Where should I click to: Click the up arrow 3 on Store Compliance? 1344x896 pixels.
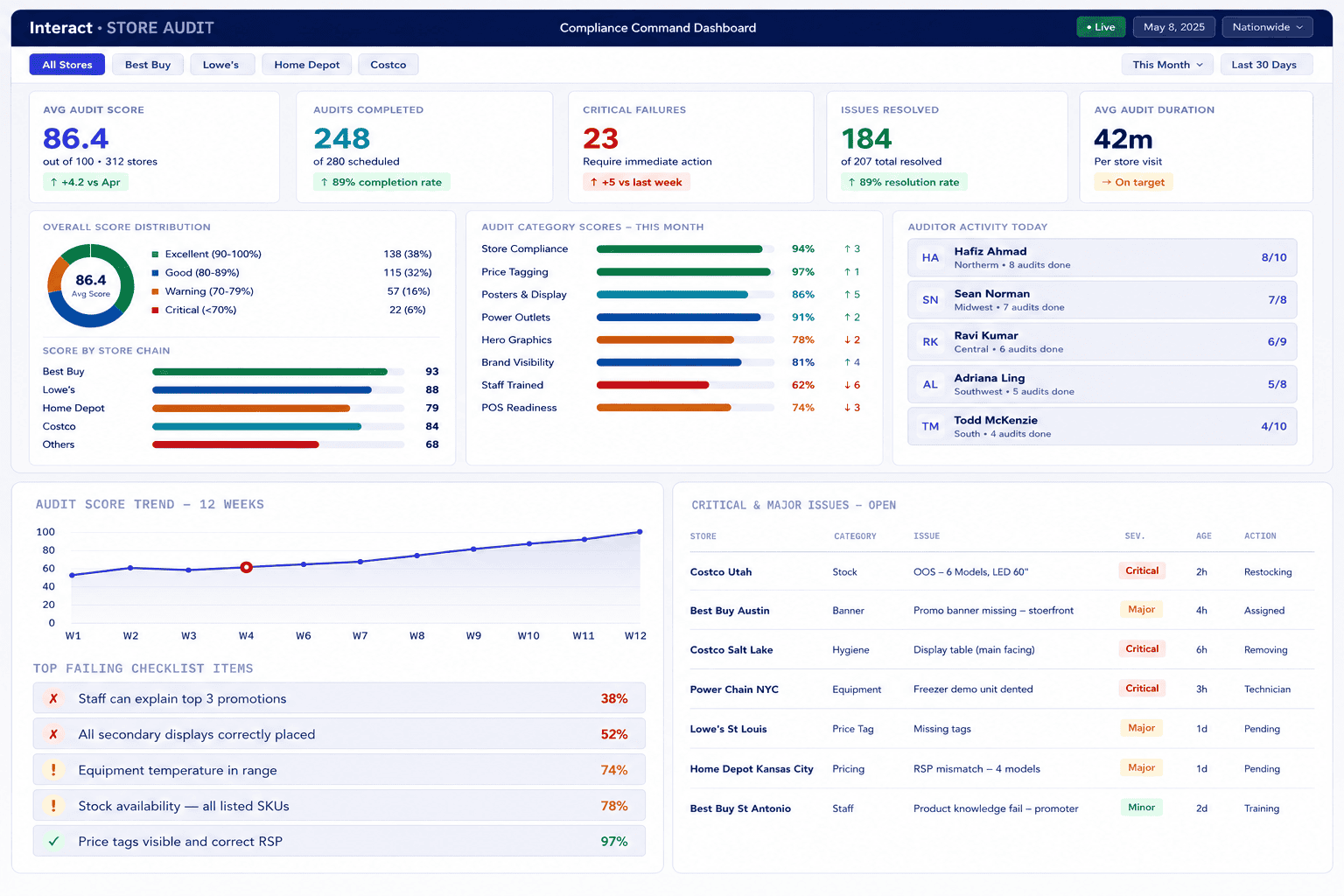coord(852,249)
